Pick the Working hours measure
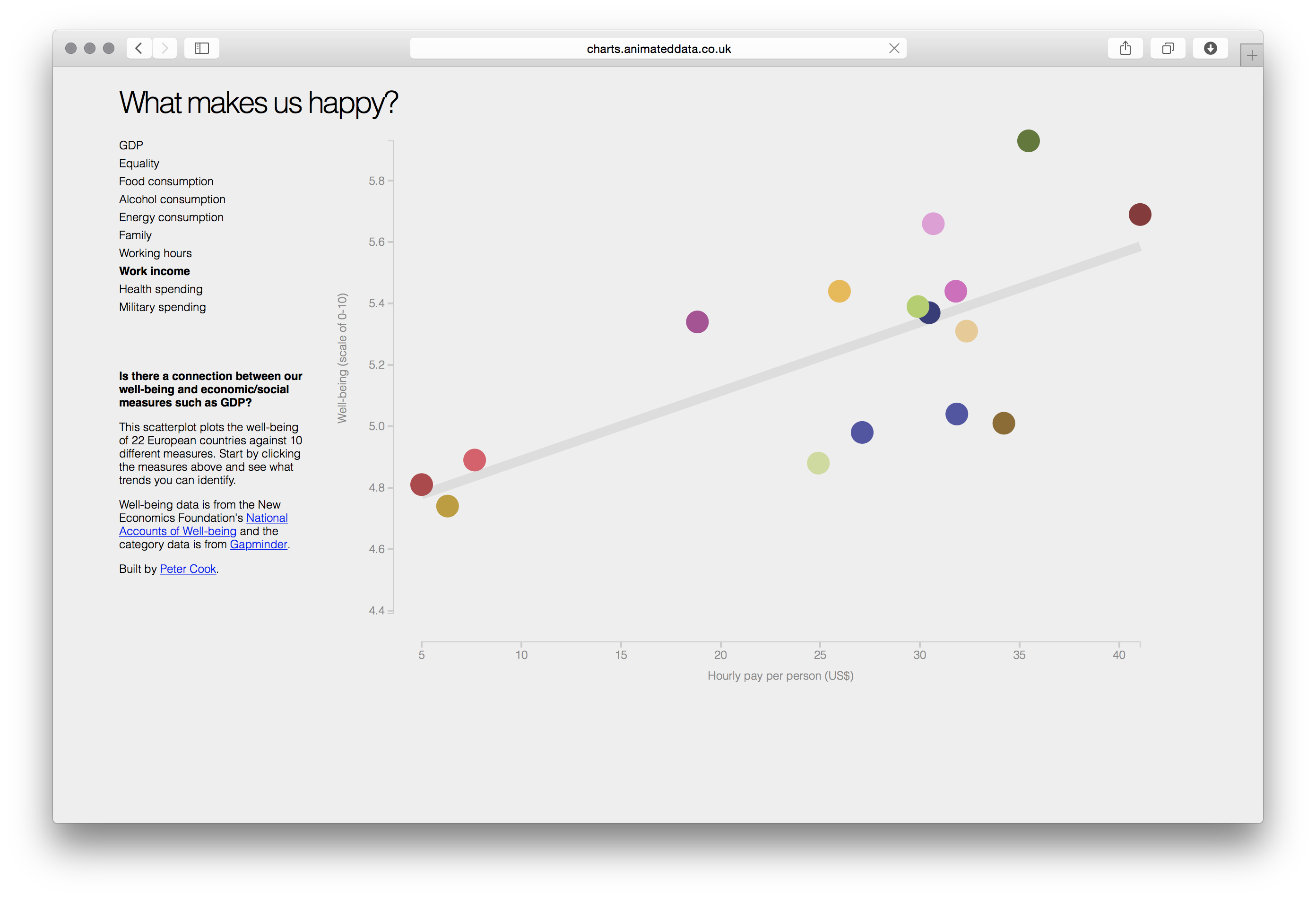 tap(155, 253)
